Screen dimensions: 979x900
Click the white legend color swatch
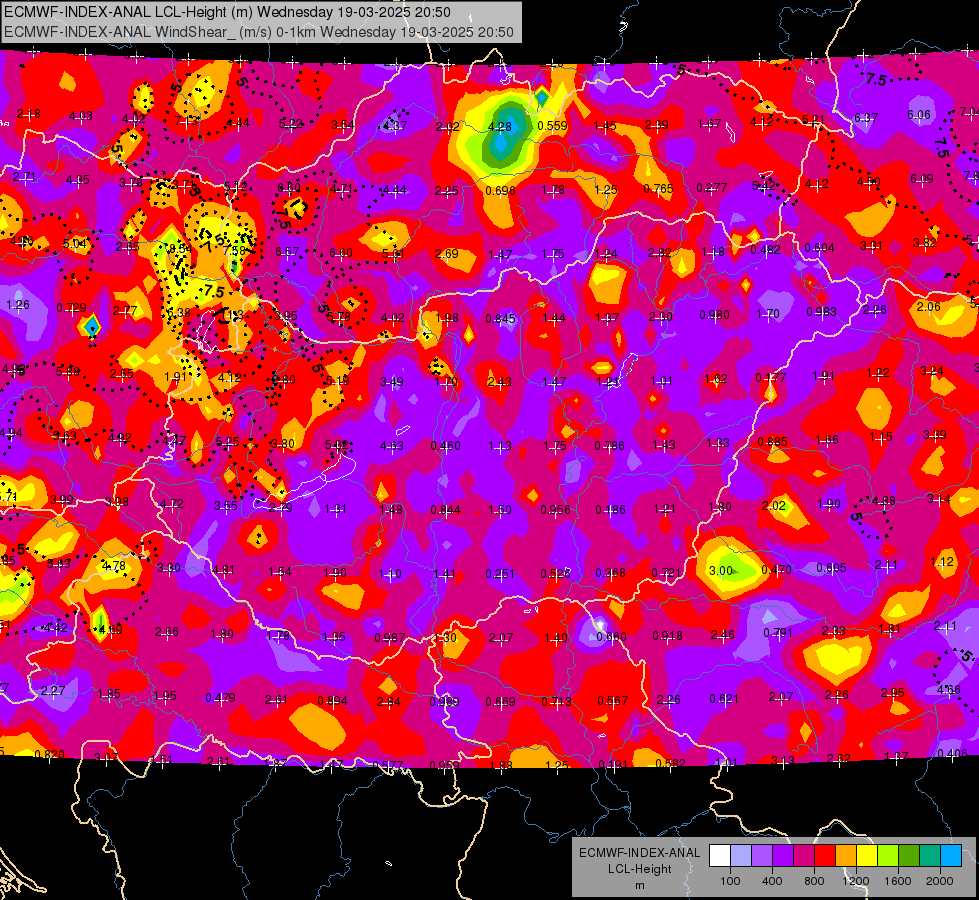[720, 856]
